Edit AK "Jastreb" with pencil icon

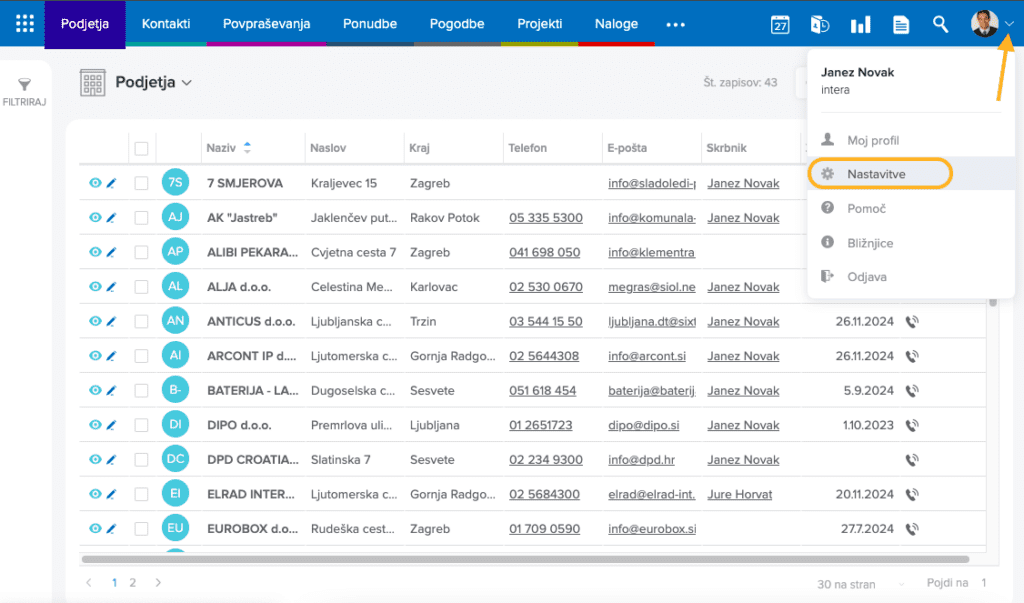click(x=112, y=218)
